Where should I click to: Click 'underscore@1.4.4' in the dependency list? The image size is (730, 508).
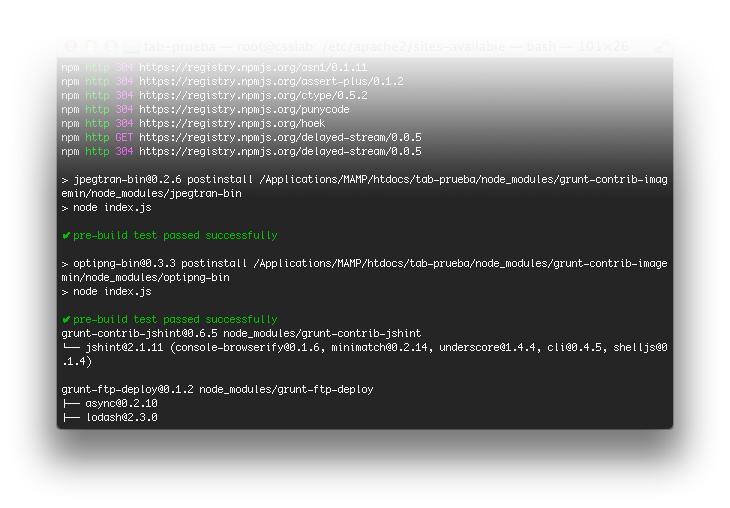pyautogui.click(x=487, y=347)
